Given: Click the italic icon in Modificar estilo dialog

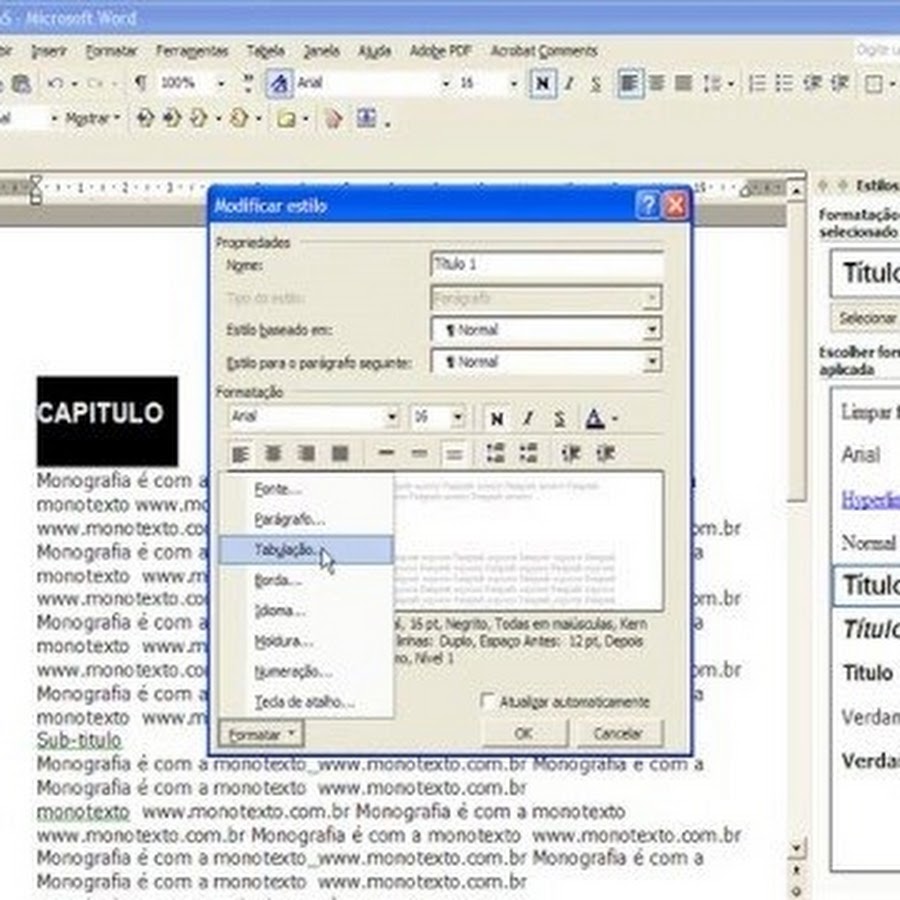Looking at the screenshot, I should coord(528,418).
